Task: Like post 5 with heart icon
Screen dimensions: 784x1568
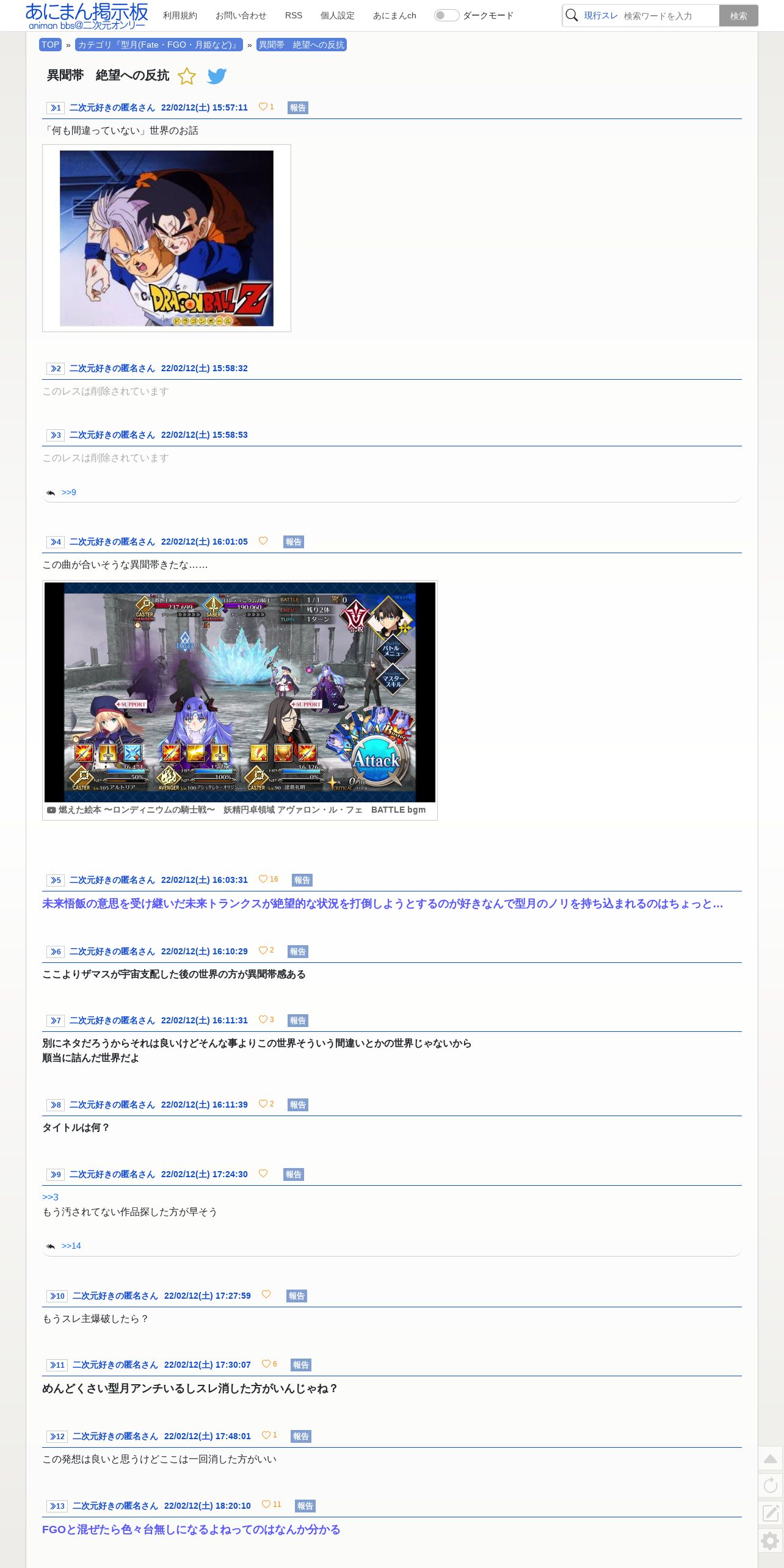Action: 263,879
